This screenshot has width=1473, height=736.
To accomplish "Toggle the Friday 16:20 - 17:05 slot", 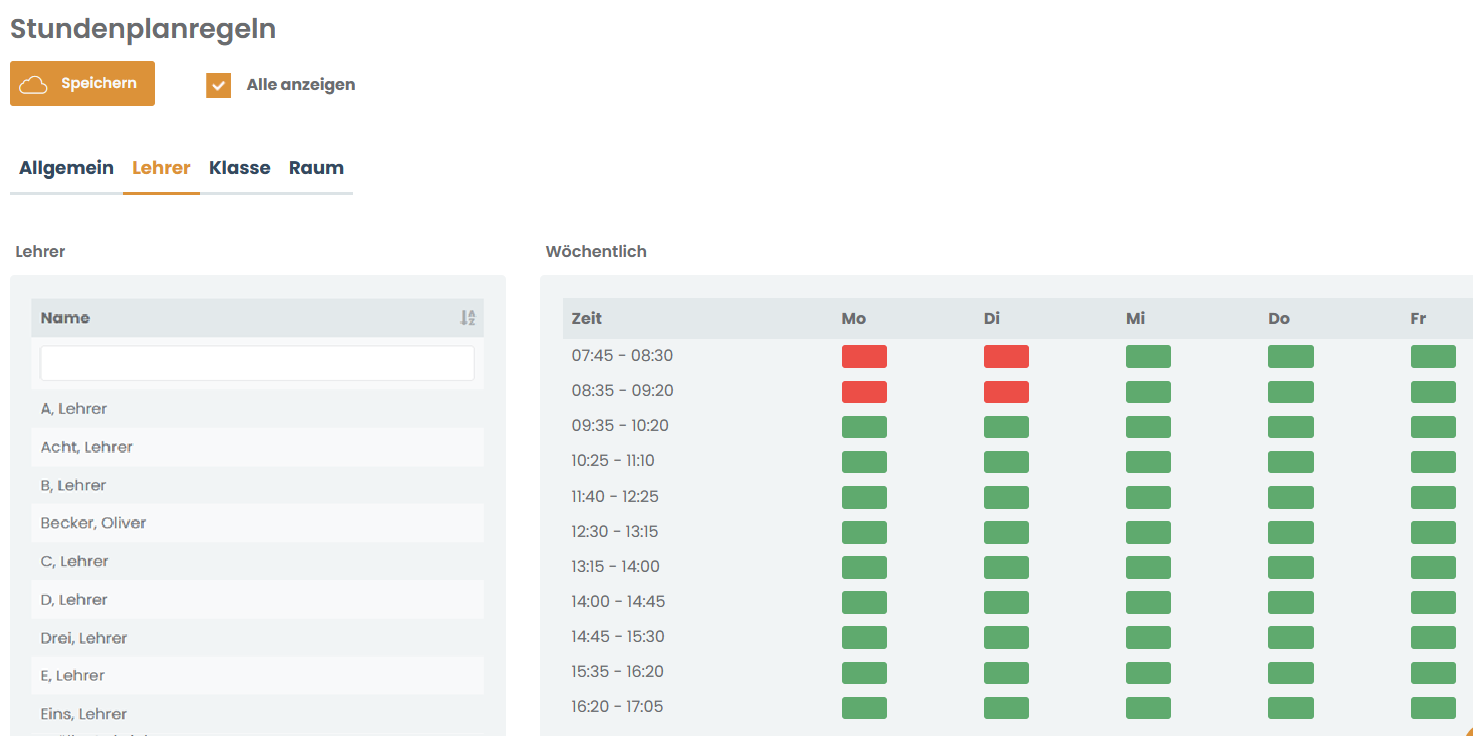I will point(1433,708).
